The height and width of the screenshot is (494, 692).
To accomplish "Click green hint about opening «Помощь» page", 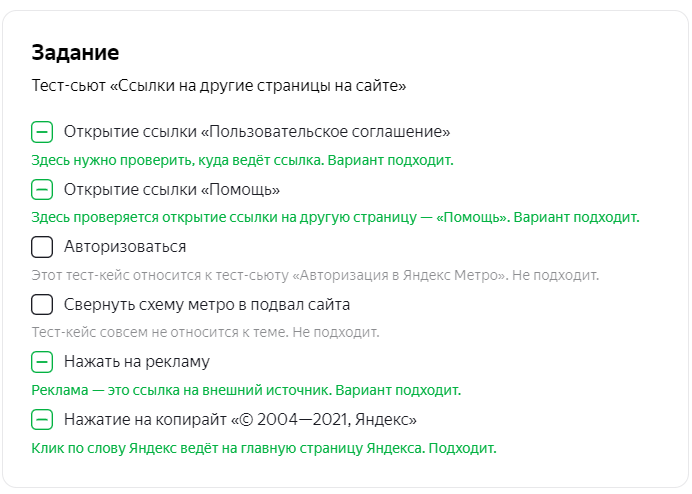I will 335,217.
